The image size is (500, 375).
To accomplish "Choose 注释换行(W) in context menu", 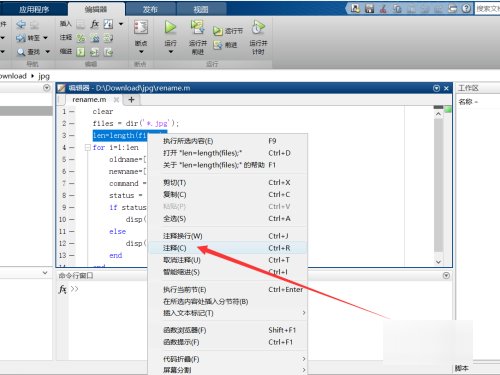I will (227, 236).
